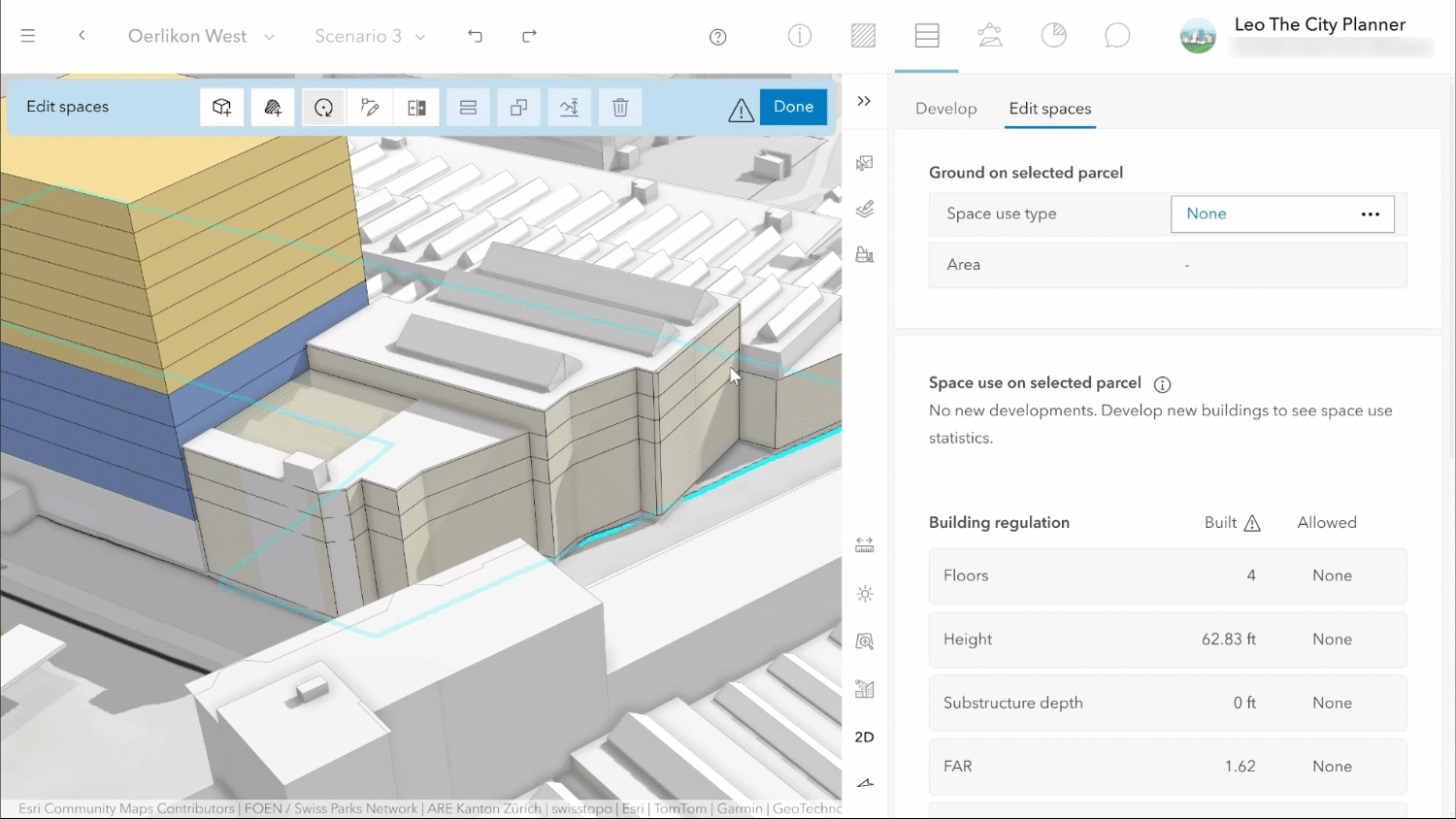Click the warning triangle next to Built
The width and height of the screenshot is (1456, 819).
click(1253, 522)
